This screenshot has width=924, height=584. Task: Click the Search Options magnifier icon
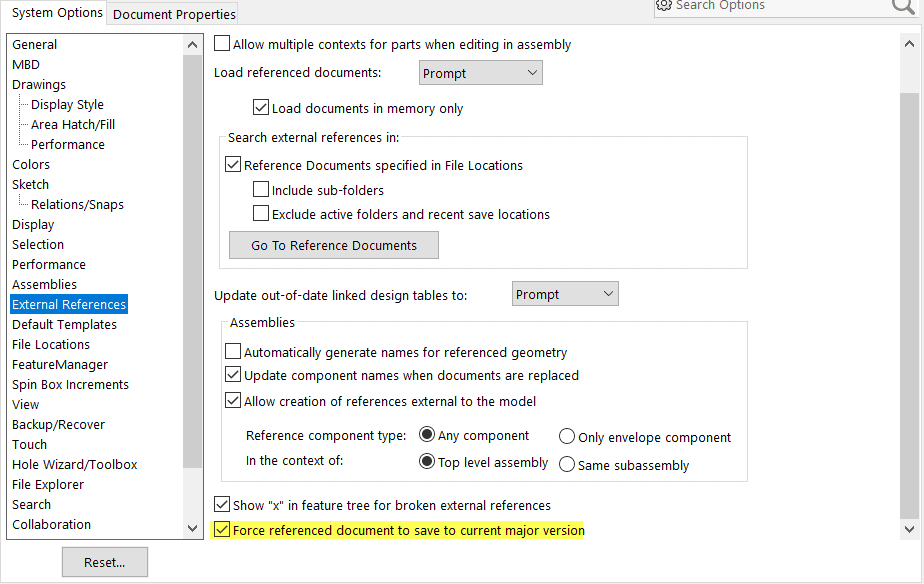click(x=903, y=6)
